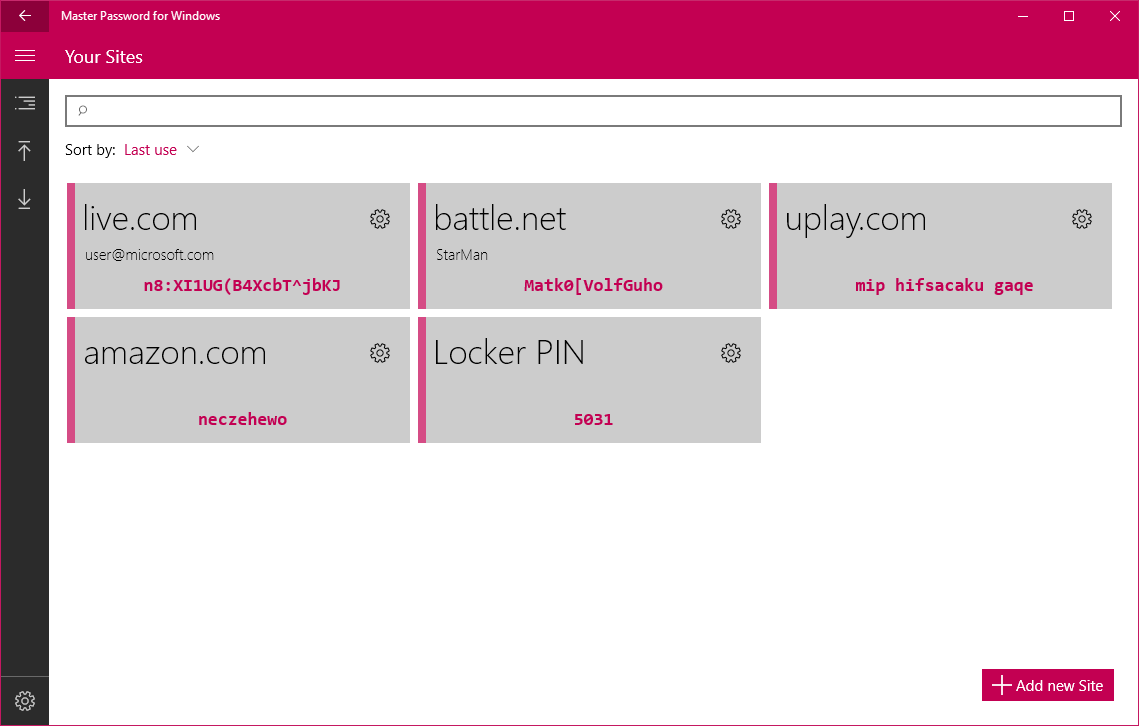Screen dimensions: 1139x726
Task: Click the search magnifier icon
Action: click(83, 110)
